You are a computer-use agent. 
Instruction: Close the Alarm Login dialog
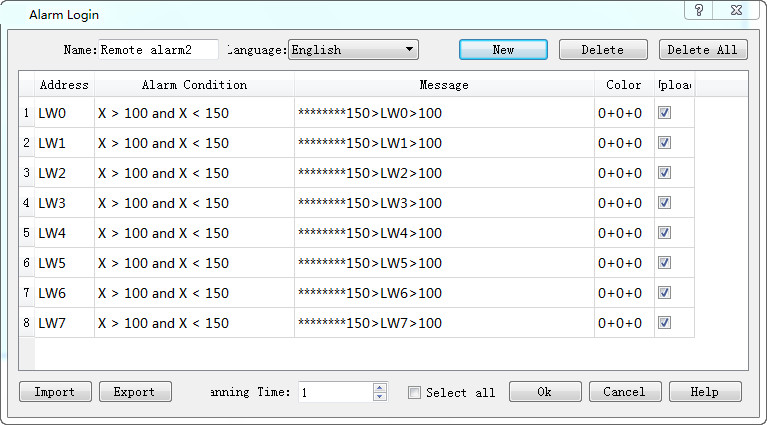click(736, 10)
